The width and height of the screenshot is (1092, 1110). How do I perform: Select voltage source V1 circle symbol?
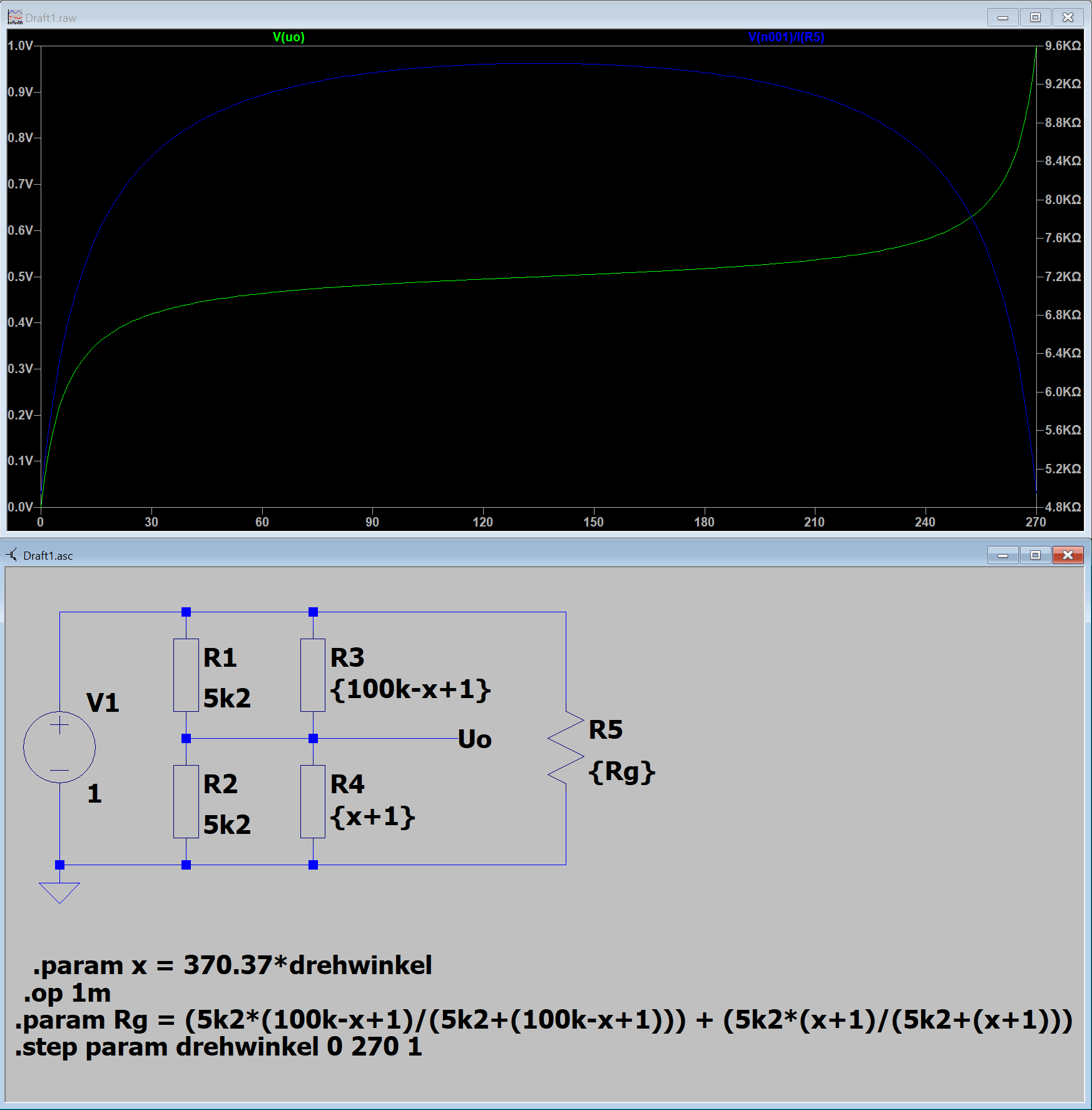click(x=59, y=747)
